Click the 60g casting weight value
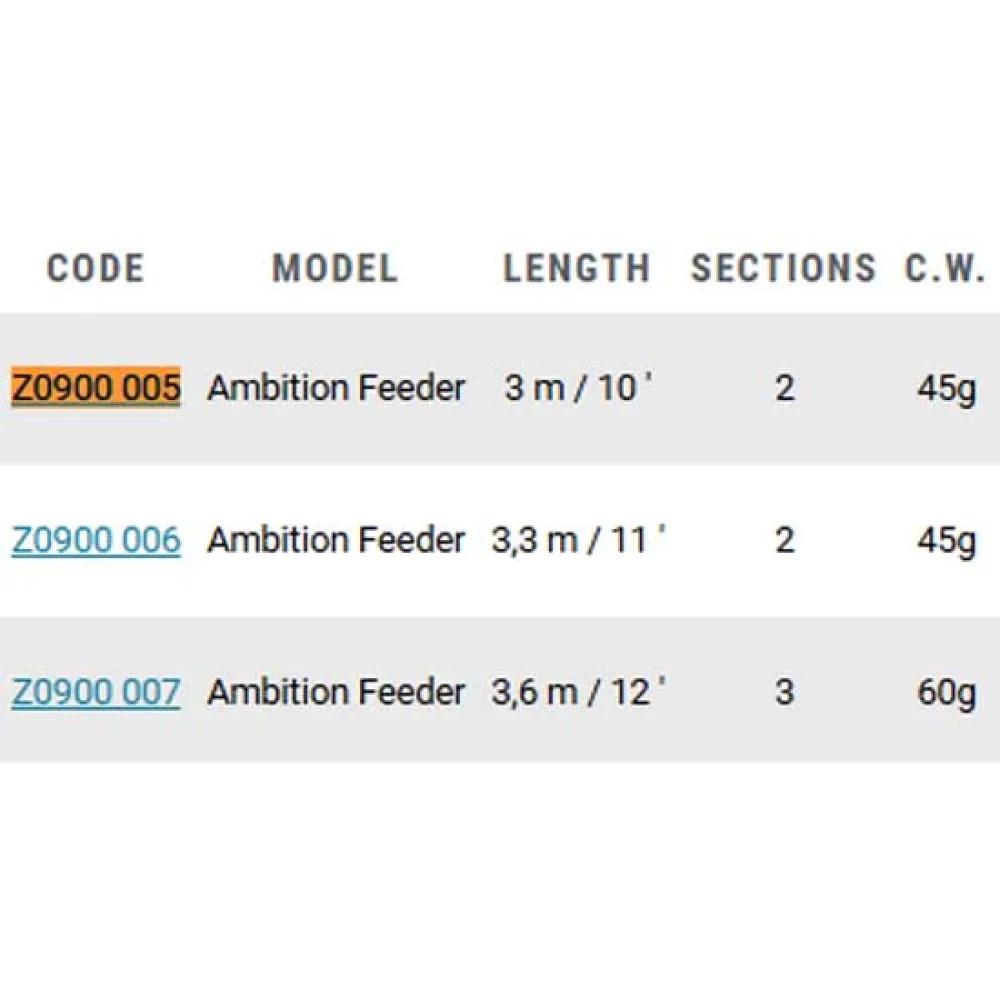Viewport: 1000px width, 1000px height. tap(946, 694)
